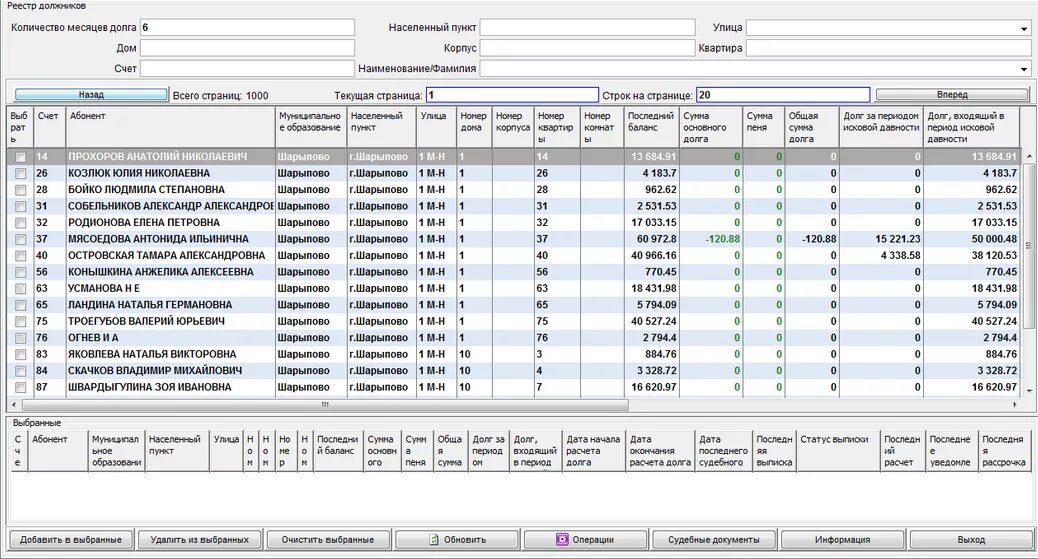Click the scroll-down arrow of the table
Viewport: 1038px width, 559px height.
[1029, 391]
